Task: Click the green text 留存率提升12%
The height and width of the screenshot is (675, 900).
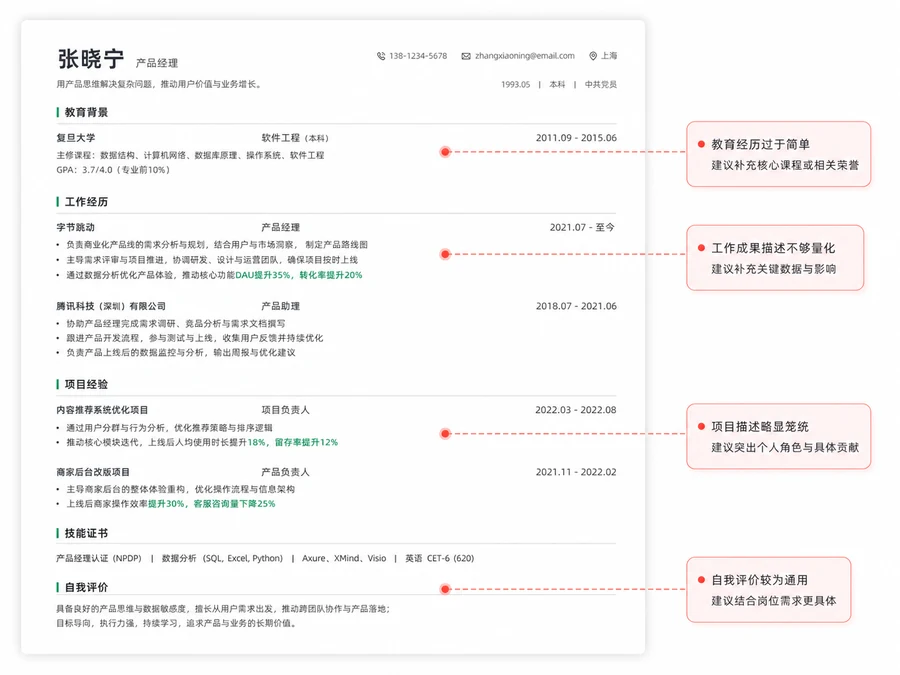Action: click(306, 443)
